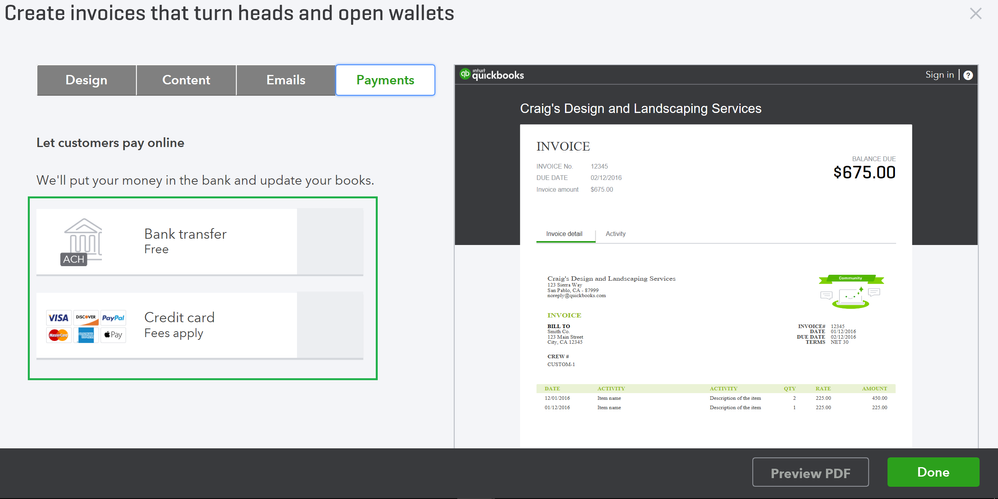Viewport: 998px width, 499px height.
Task: Toggle the Credit card payment option
Action: (330, 325)
